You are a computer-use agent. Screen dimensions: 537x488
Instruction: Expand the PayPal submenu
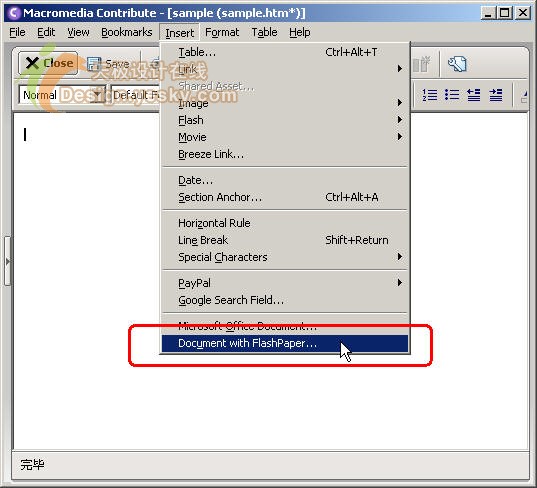click(285, 283)
